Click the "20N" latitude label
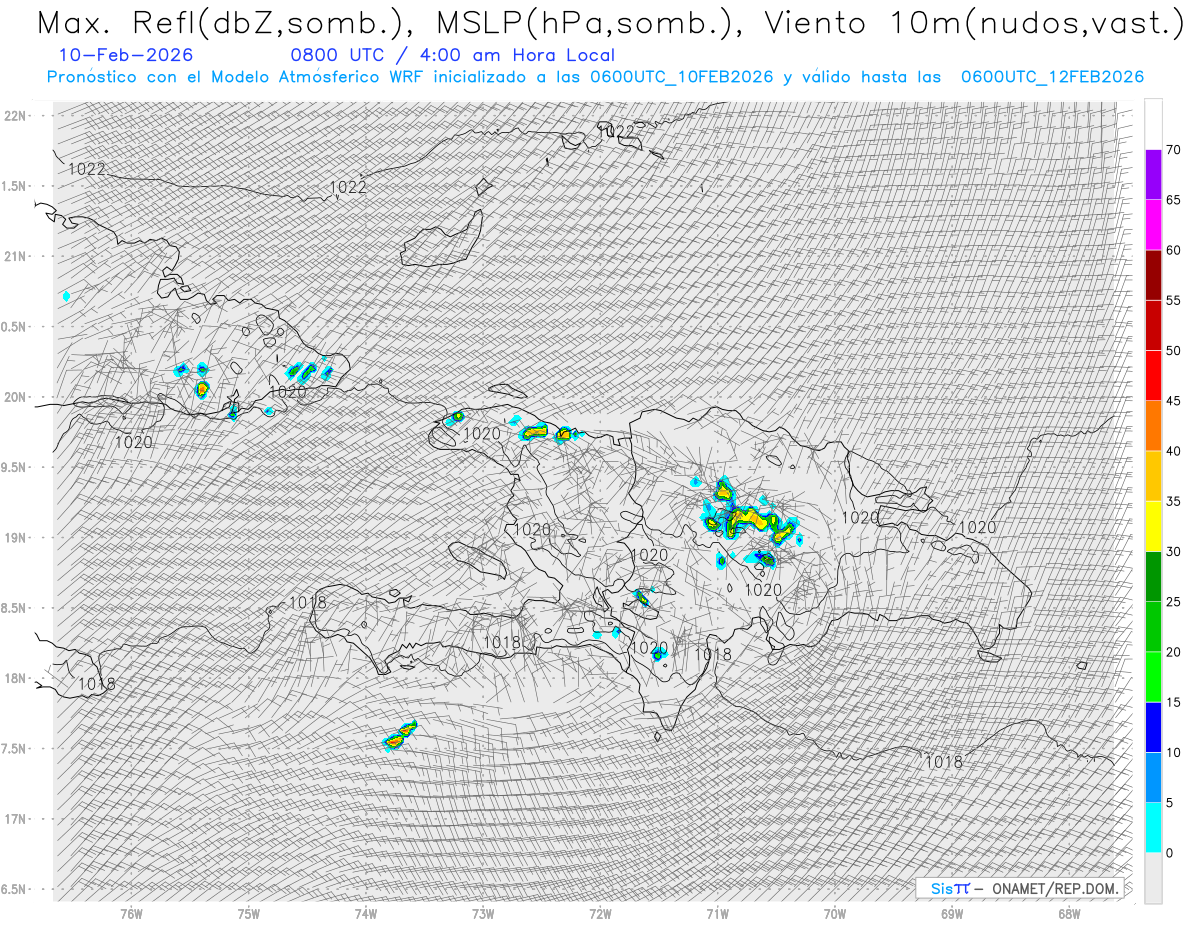 15,397
